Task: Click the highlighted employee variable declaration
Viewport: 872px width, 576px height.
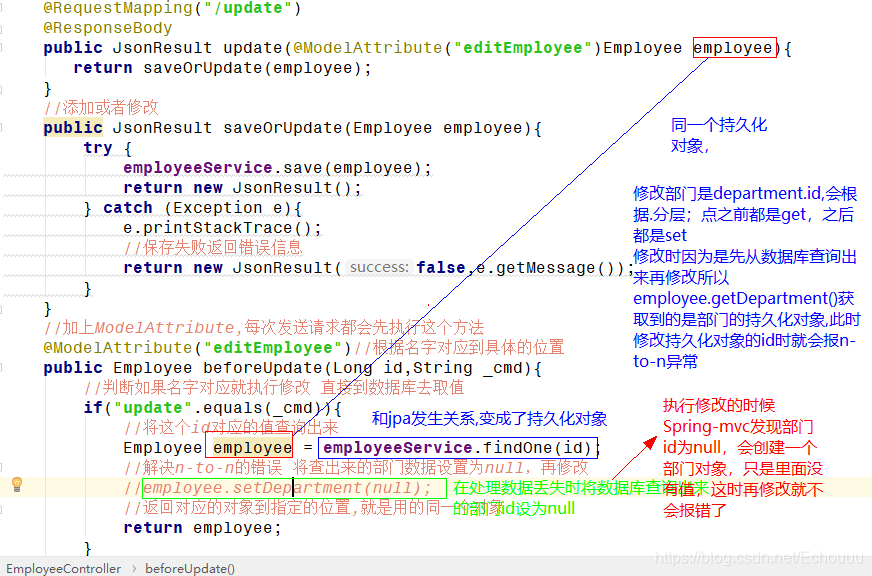Action: [x=252, y=448]
